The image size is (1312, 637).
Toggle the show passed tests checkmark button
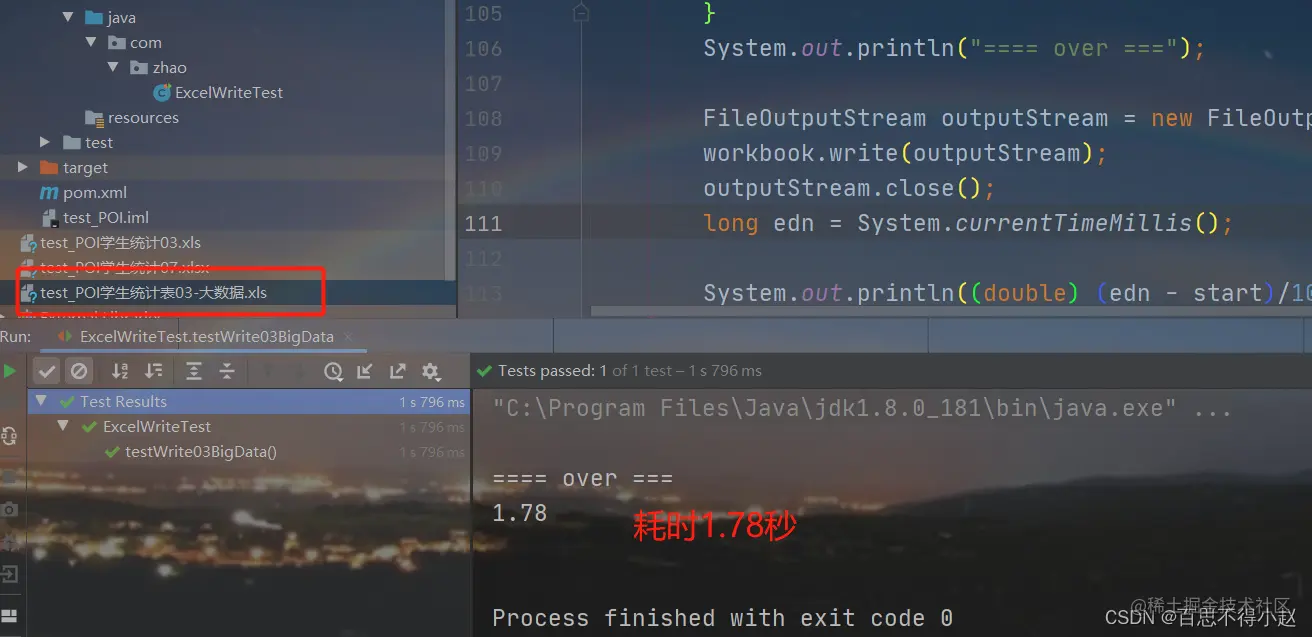47,371
